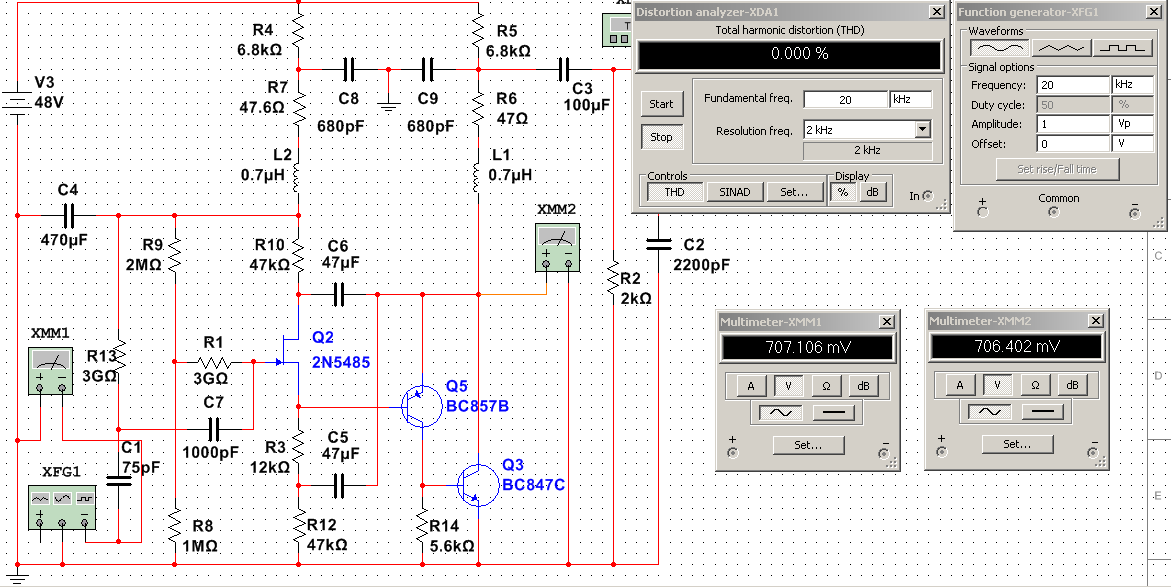
Task: Click Stop in Distortion analyzer
Action: click(661, 137)
